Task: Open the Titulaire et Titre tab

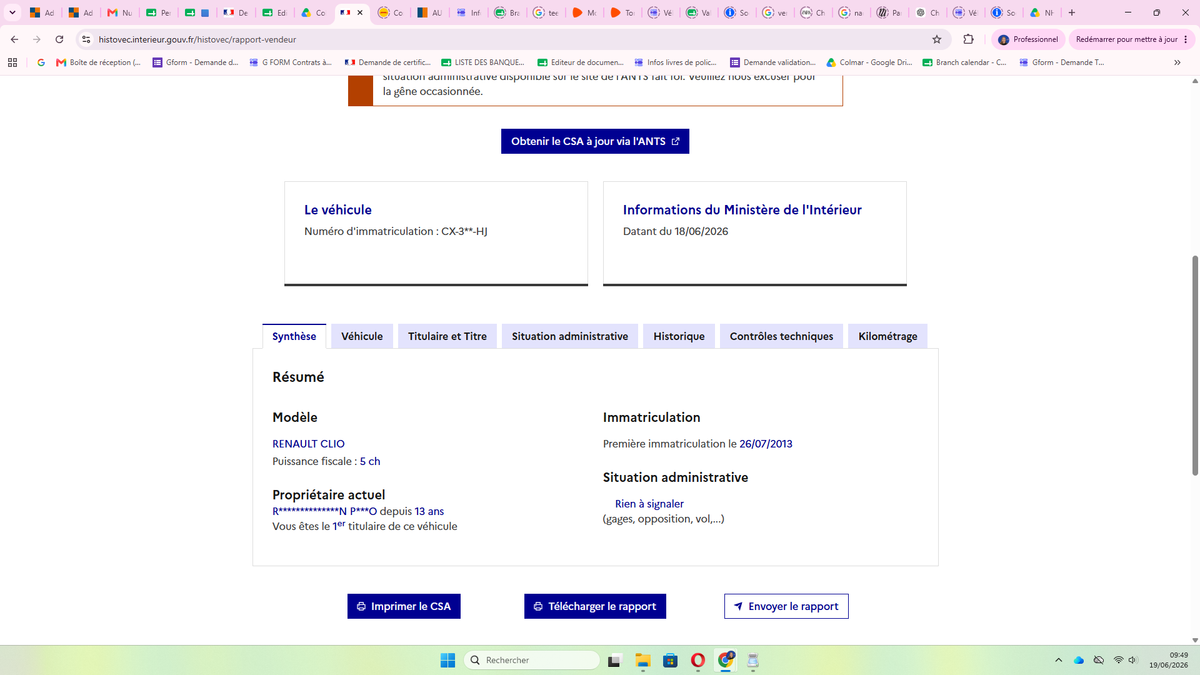Action: 447,336
